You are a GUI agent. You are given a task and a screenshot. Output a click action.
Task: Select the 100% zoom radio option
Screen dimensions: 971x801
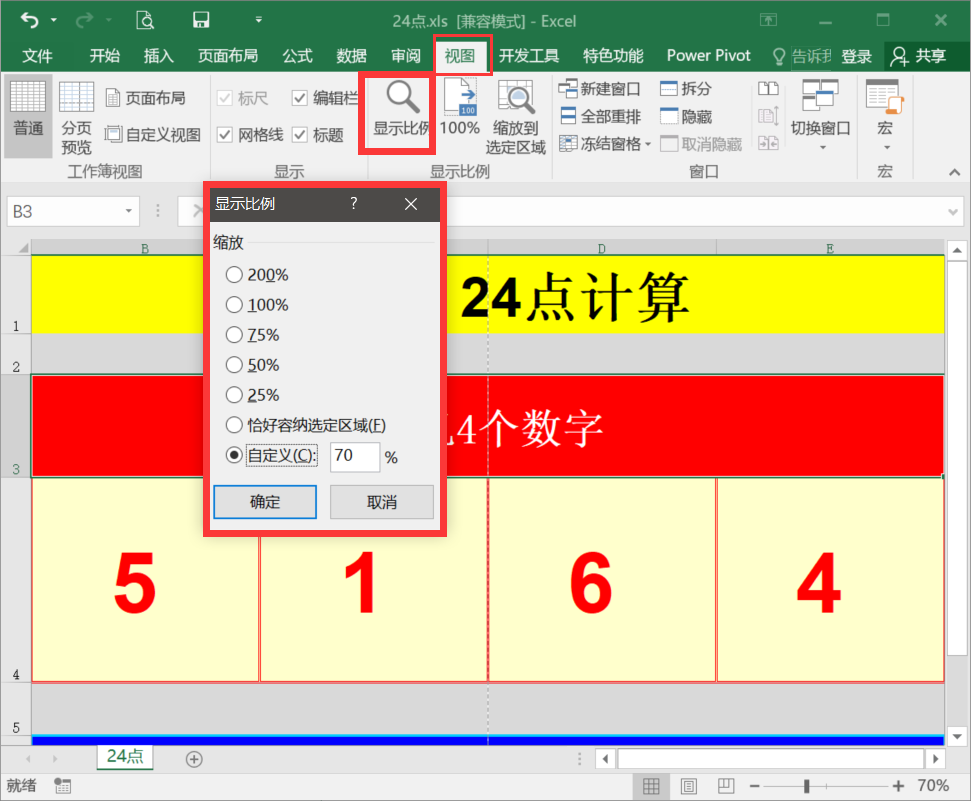click(x=234, y=305)
